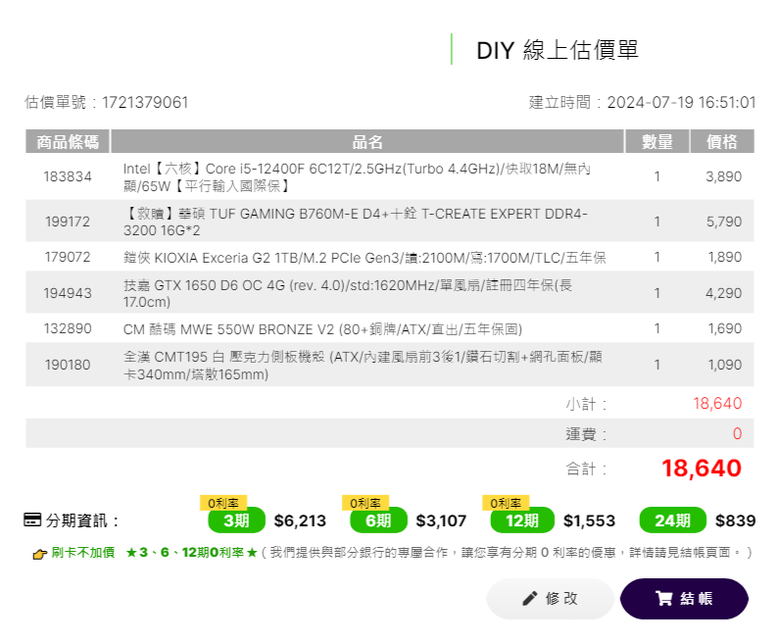Click the 商品條碼 column header

pos(68,141)
